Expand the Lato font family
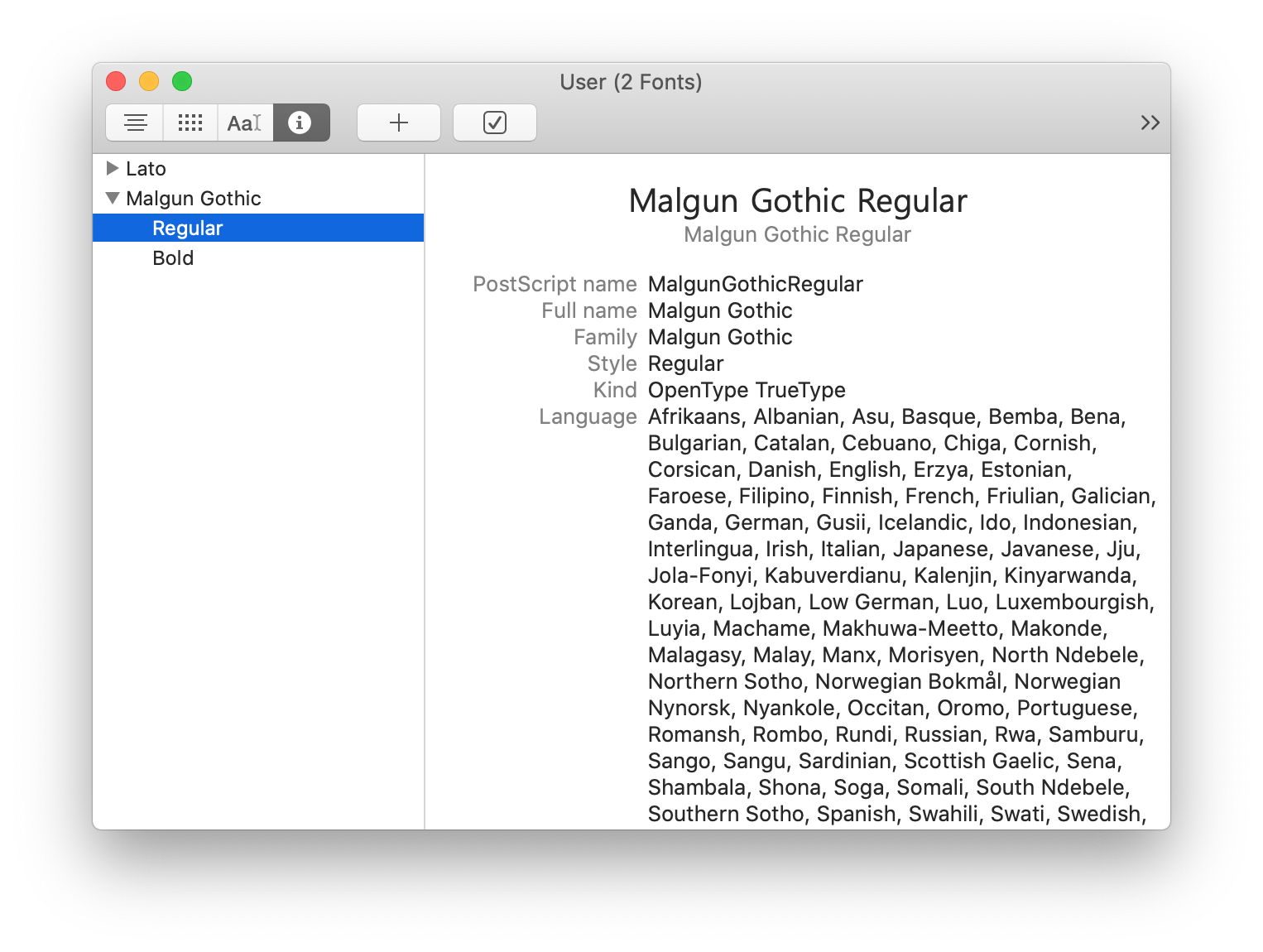This screenshot has width=1263, height=952. click(113, 168)
